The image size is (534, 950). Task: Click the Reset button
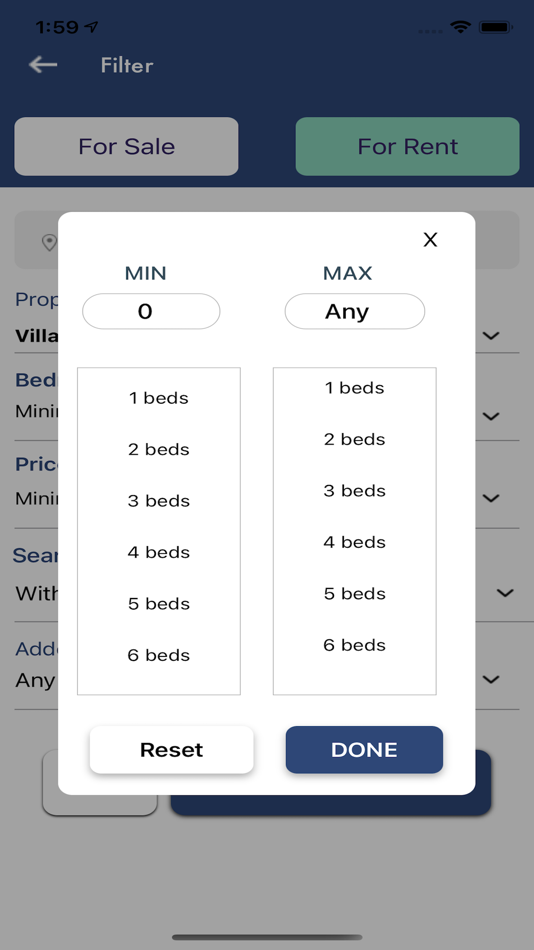172,750
